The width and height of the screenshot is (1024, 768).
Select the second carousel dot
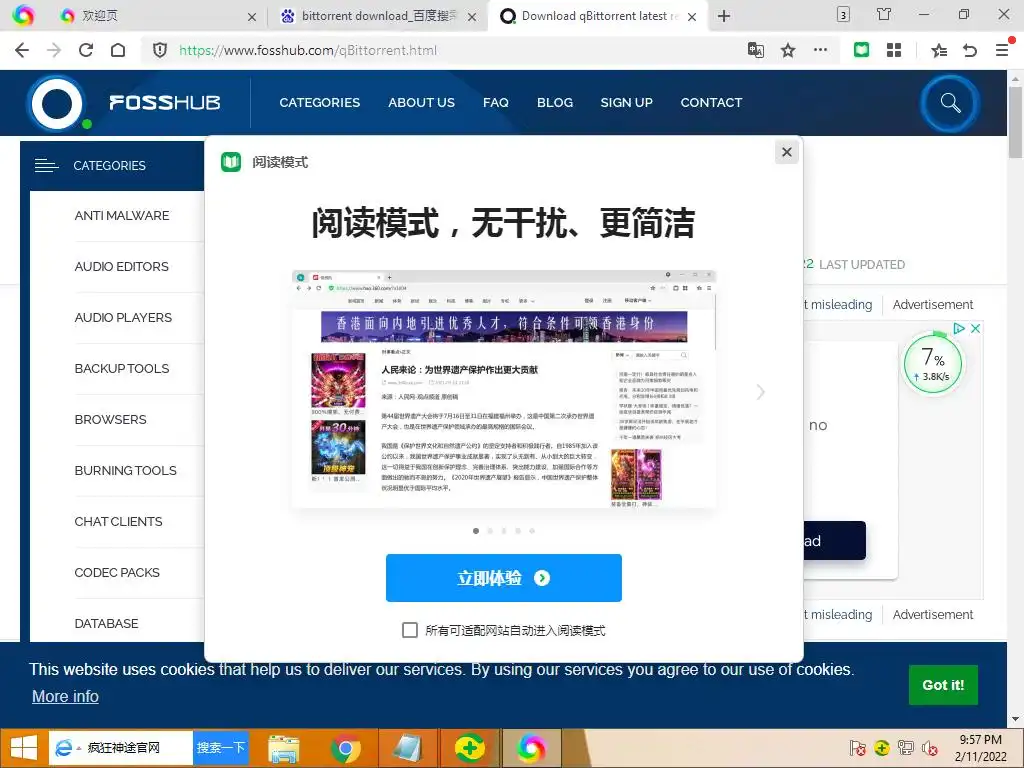pyautogui.click(x=490, y=531)
